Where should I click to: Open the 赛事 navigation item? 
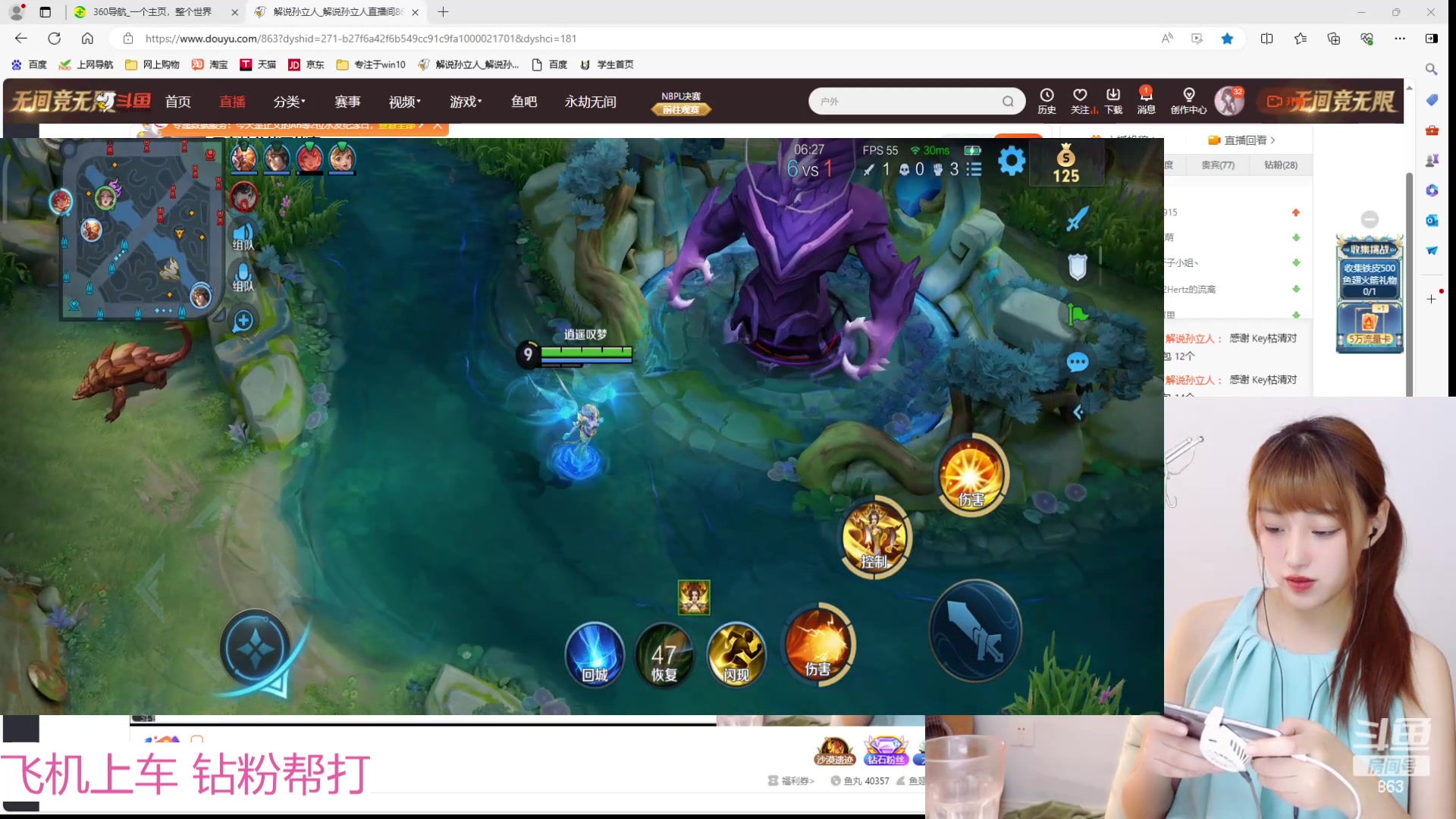(x=347, y=102)
